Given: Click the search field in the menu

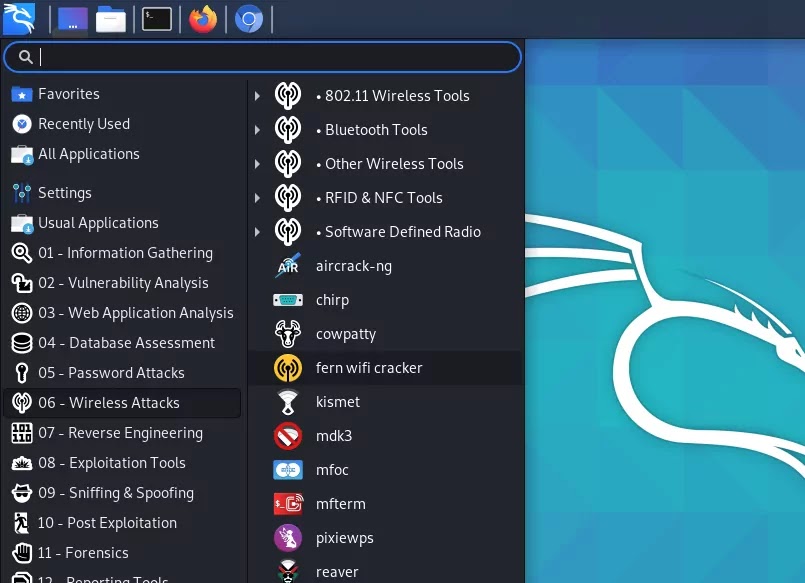Looking at the screenshot, I should (x=262, y=57).
